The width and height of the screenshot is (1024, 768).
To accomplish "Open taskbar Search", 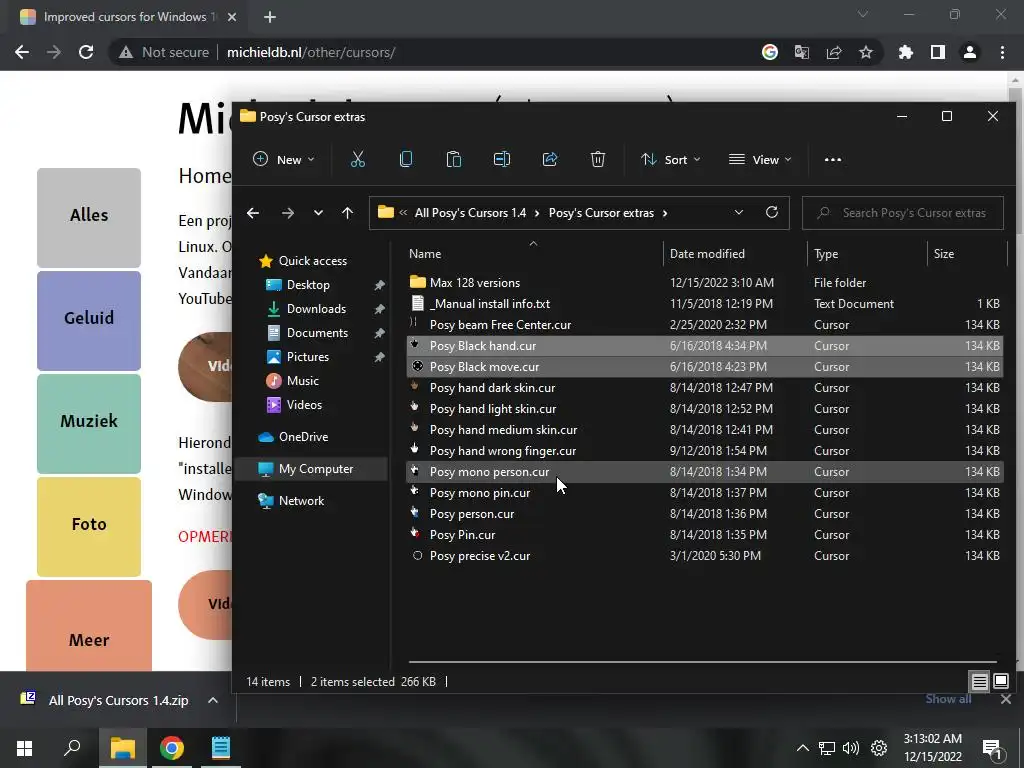I will click(72, 748).
